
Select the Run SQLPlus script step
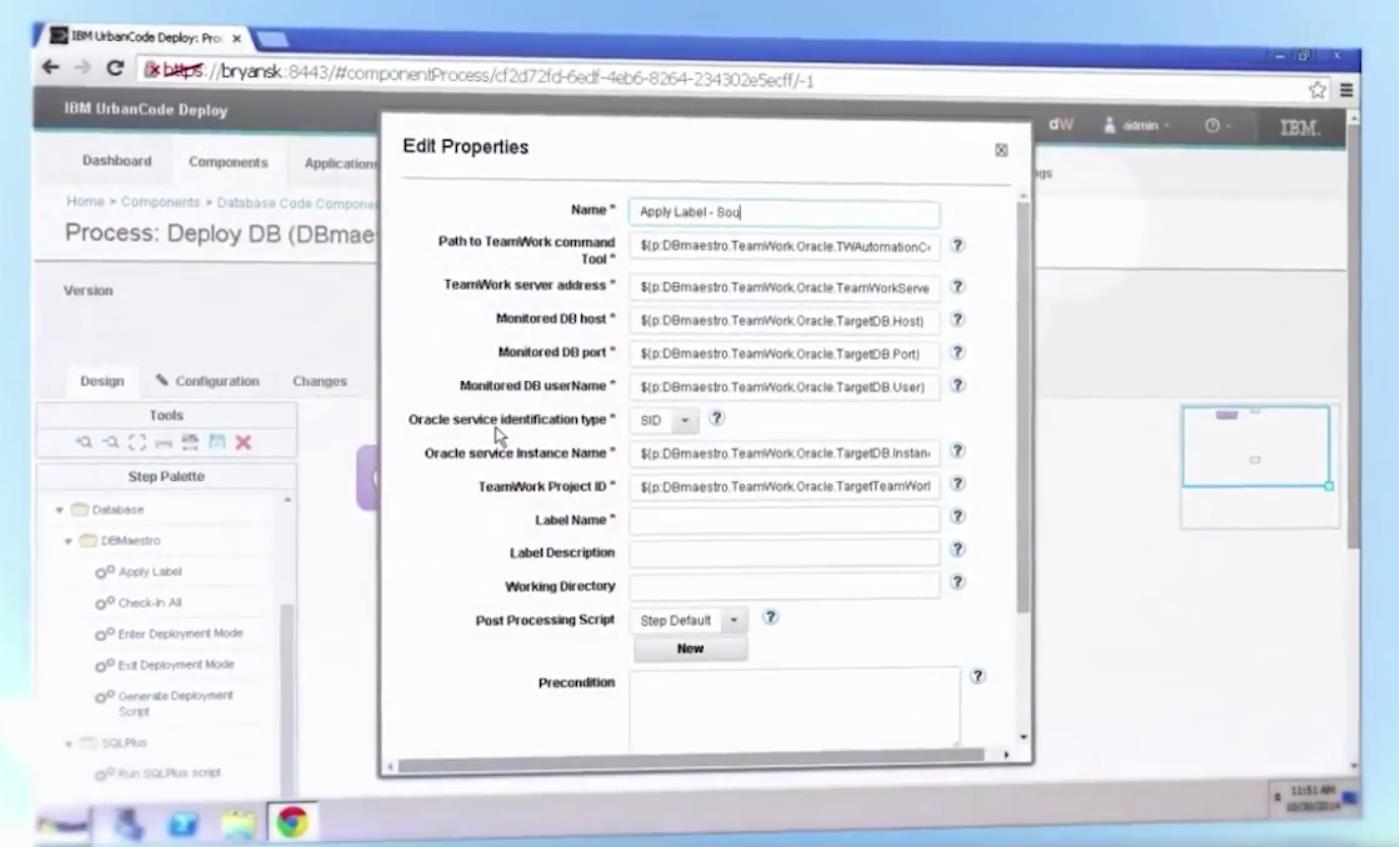click(x=159, y=773)
